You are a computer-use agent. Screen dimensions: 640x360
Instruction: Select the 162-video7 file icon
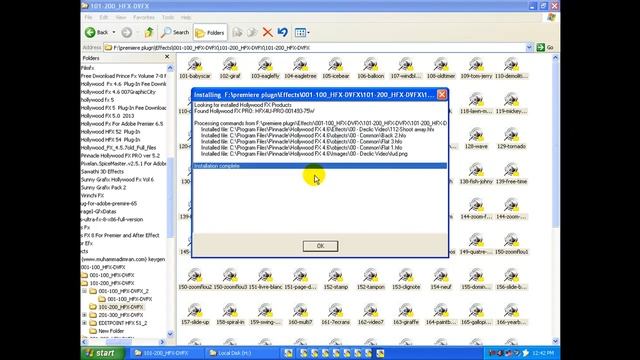point(371,314)
